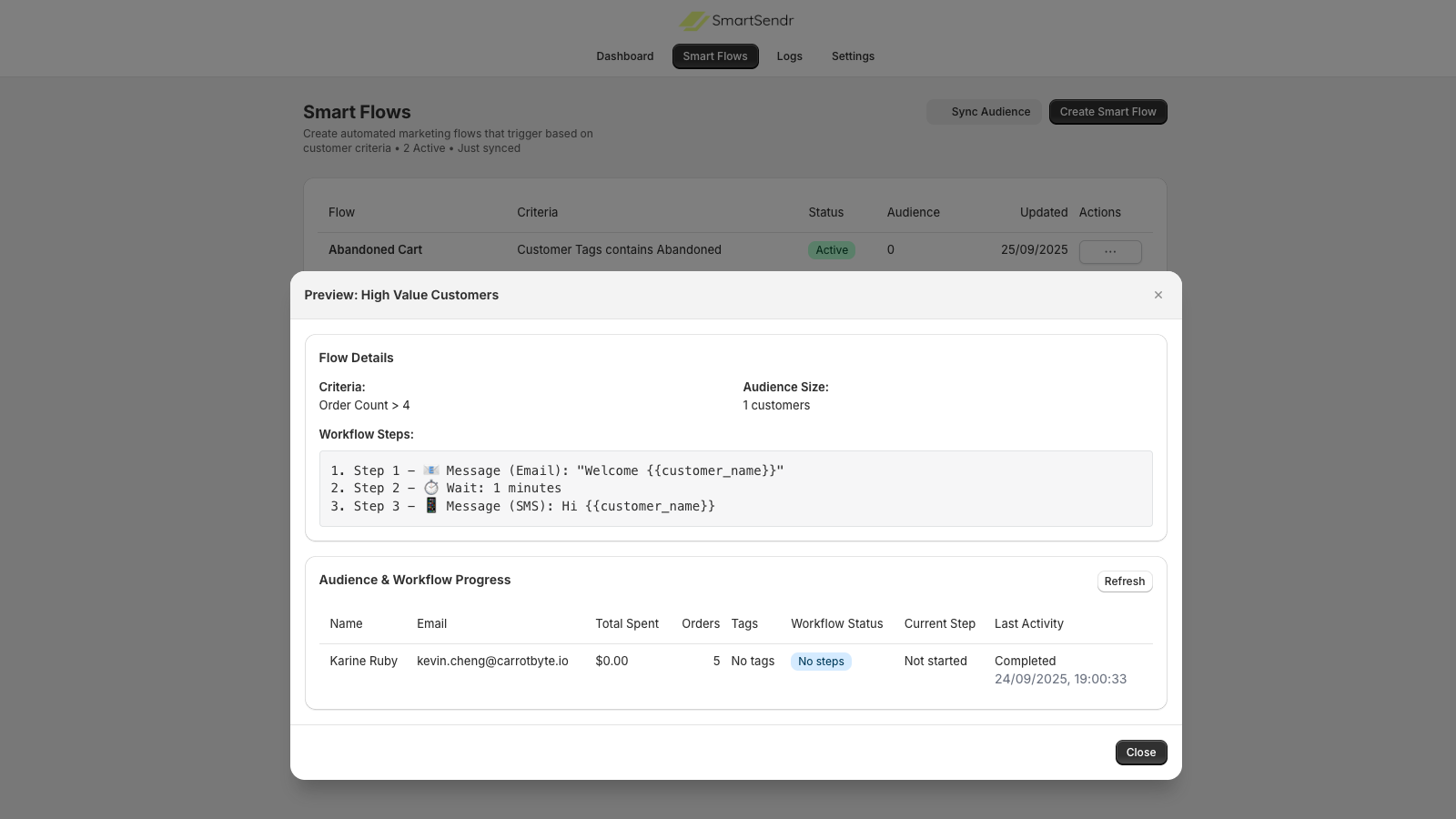Screen dimensions: 1456x819
Task: Click the Updated column header in background table
Action: tap(1044, 212)
